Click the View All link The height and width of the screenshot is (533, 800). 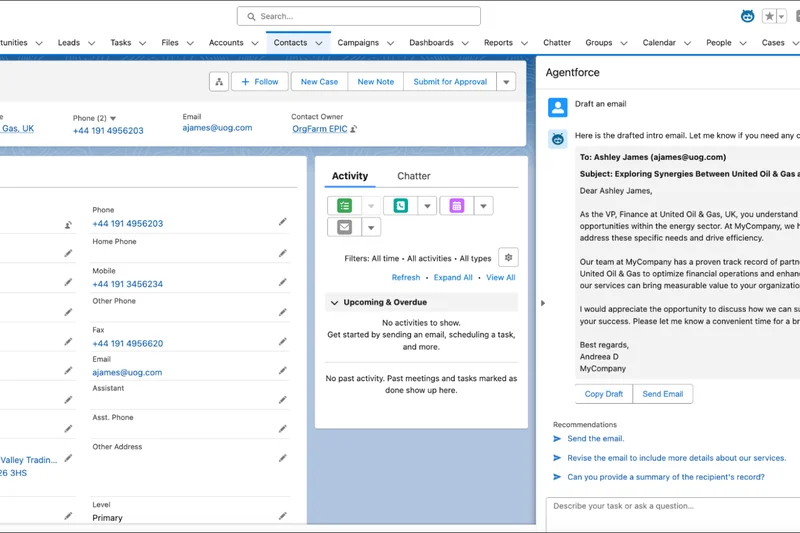tap(501, 277)
